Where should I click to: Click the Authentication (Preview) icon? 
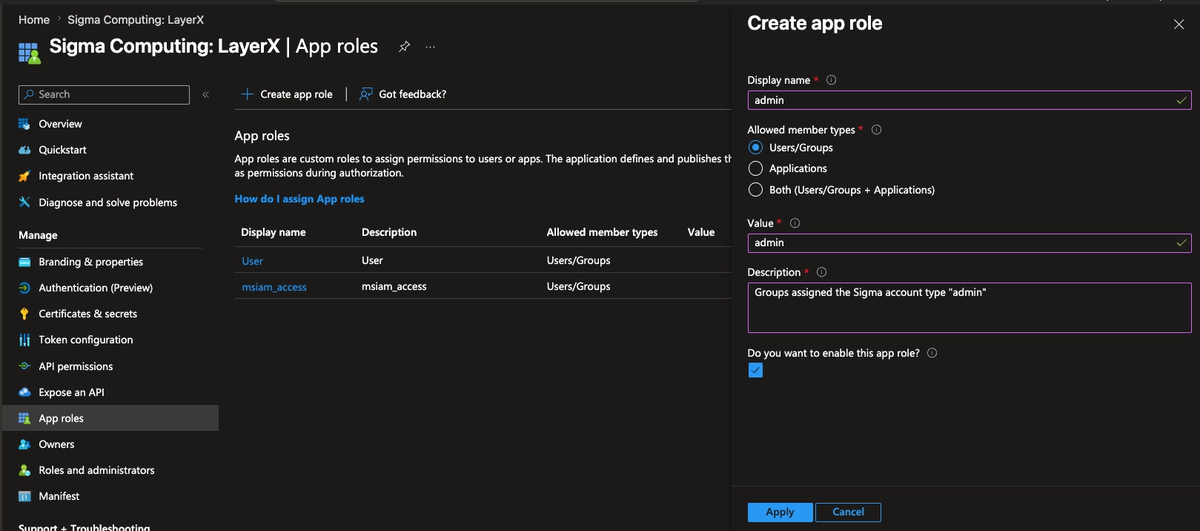(x=25, y=288)
